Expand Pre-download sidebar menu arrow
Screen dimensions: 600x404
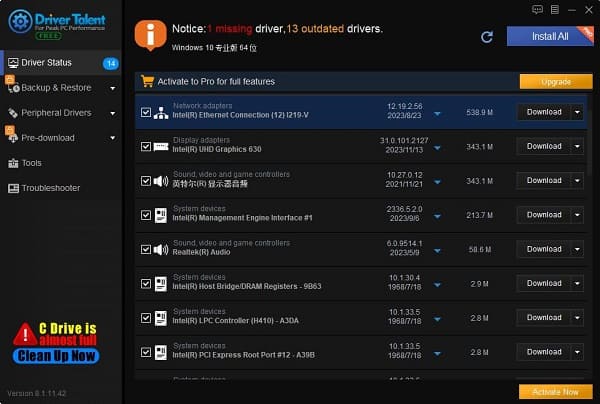(112, 138)
